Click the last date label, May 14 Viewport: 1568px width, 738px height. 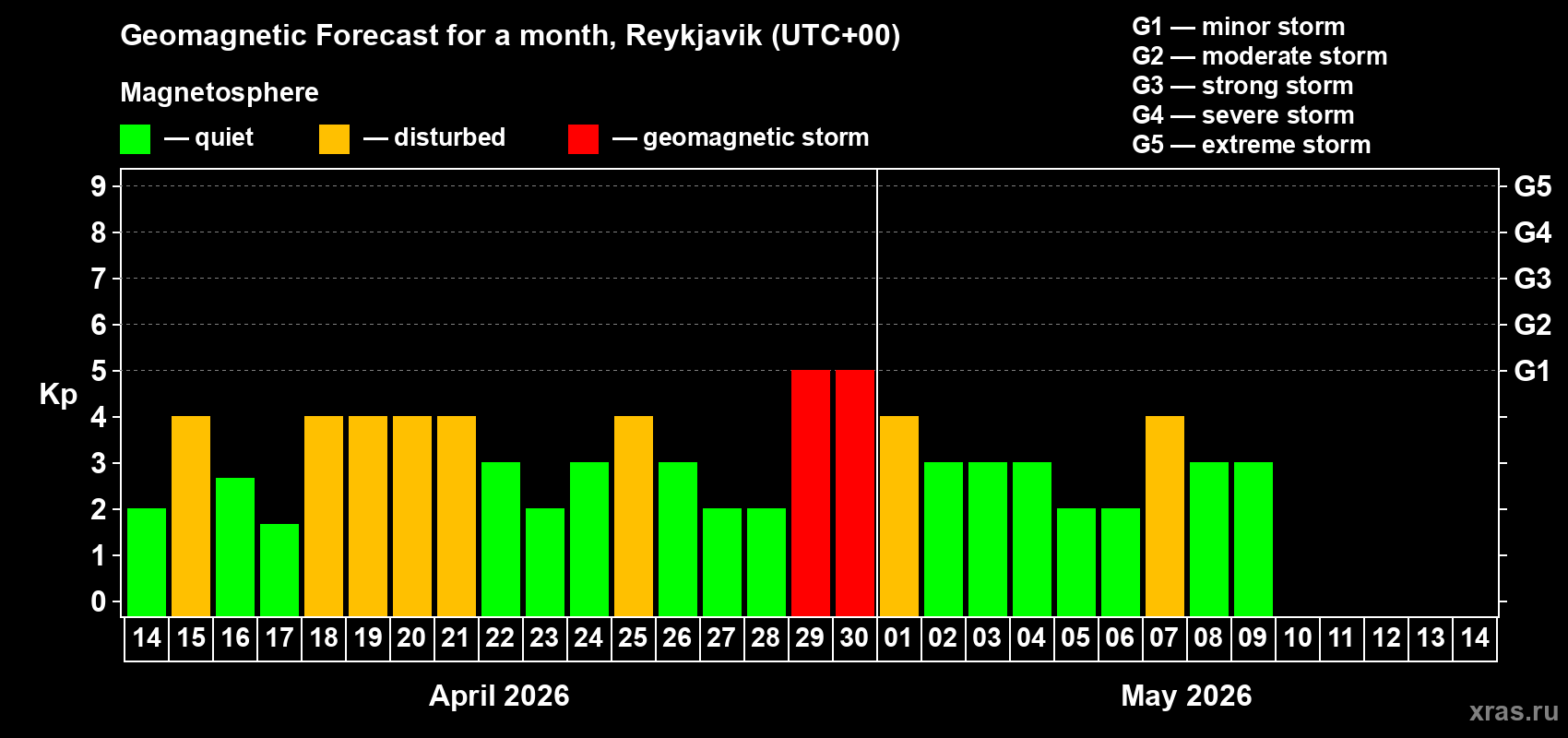click(x=1475, y=637)
